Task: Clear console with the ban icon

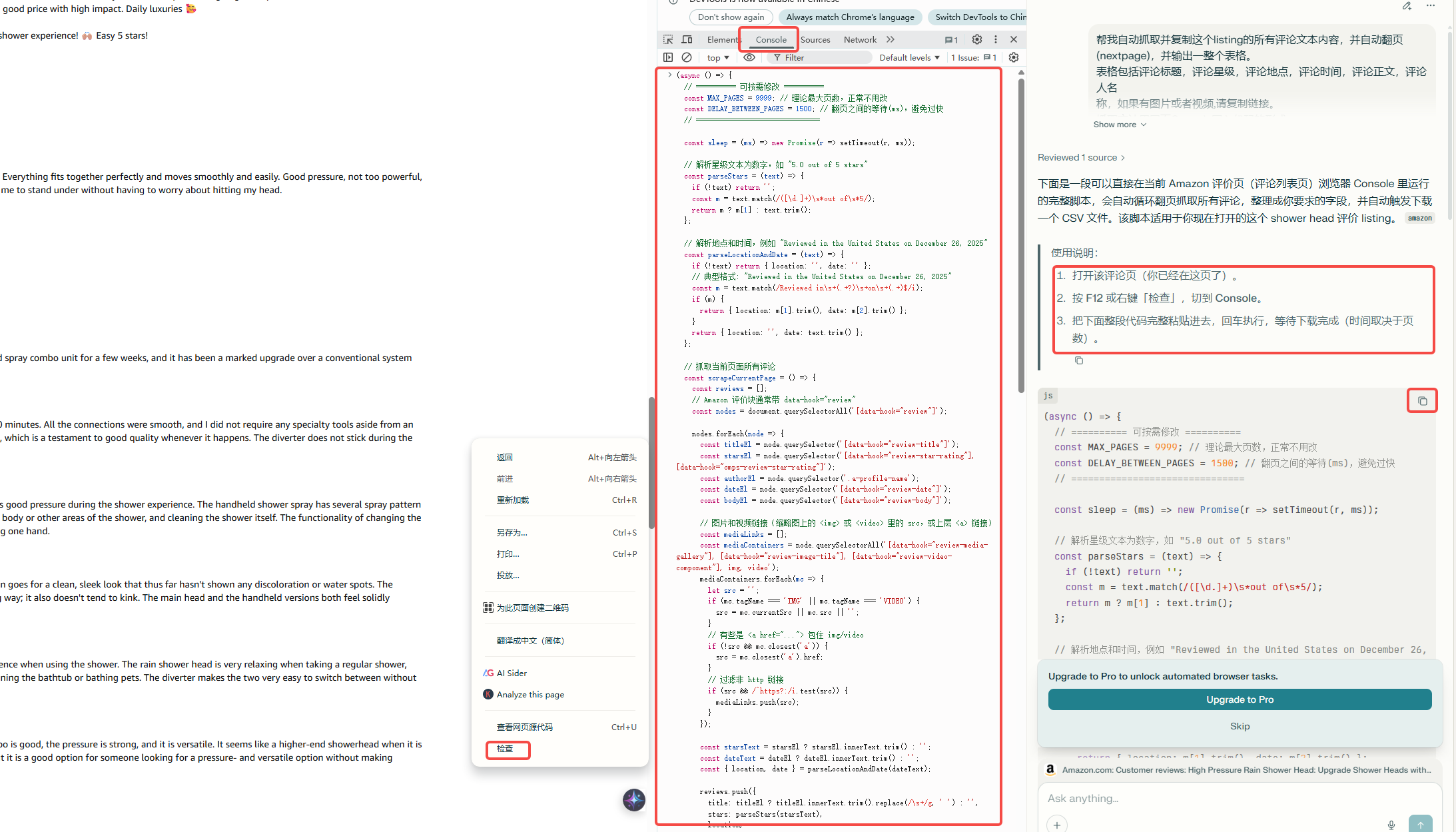Action: pos(687,57)
